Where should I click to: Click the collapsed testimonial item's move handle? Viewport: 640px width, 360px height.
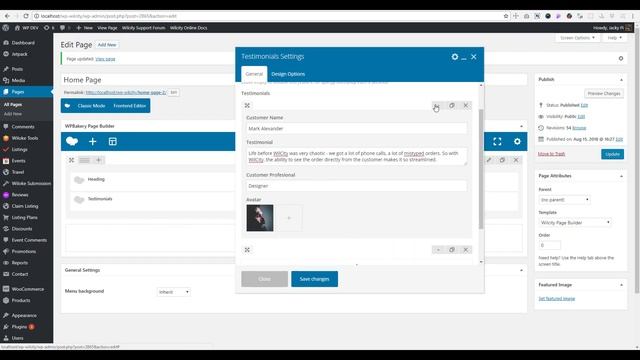pos(247,249)
